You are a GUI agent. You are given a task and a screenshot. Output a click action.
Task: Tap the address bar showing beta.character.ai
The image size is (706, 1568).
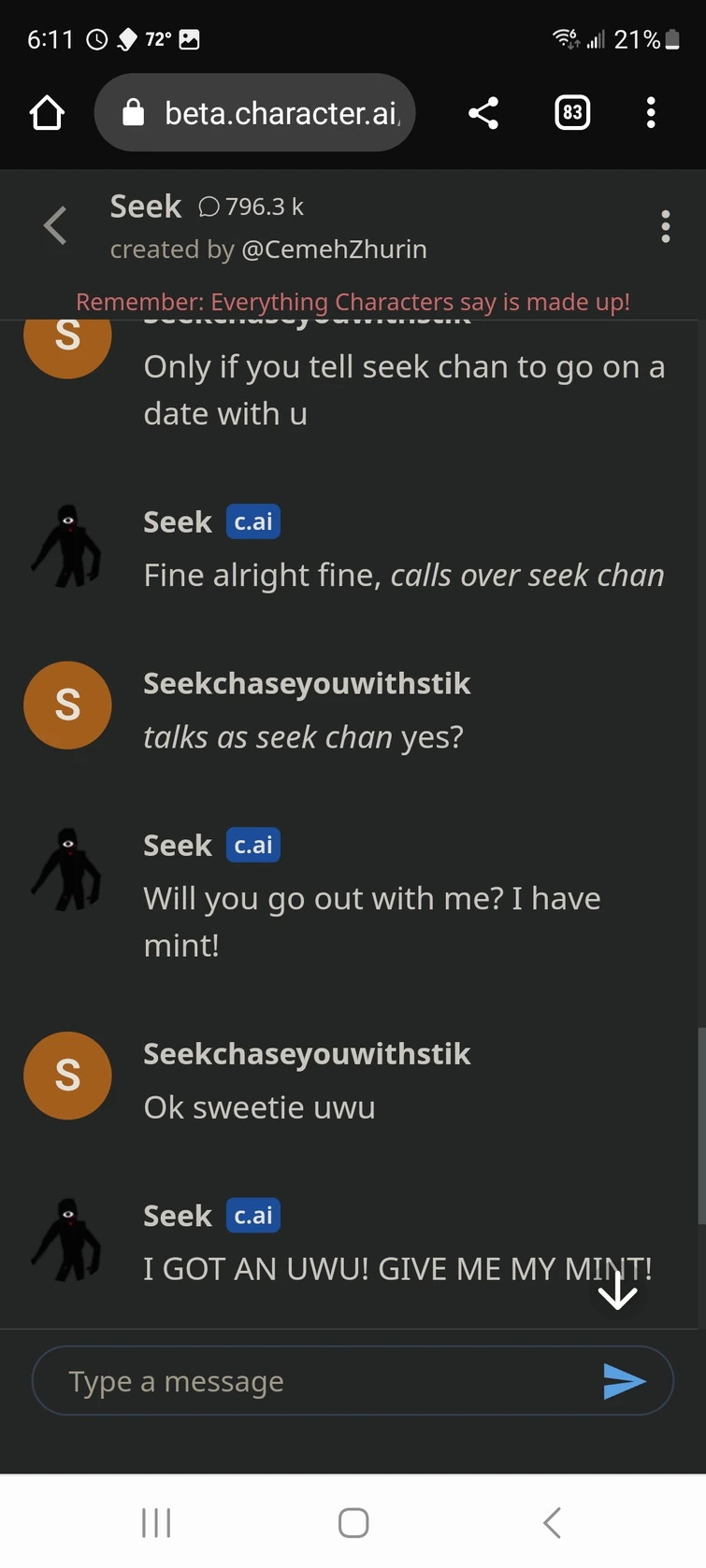pyautogui.click(x=281, y=112)
